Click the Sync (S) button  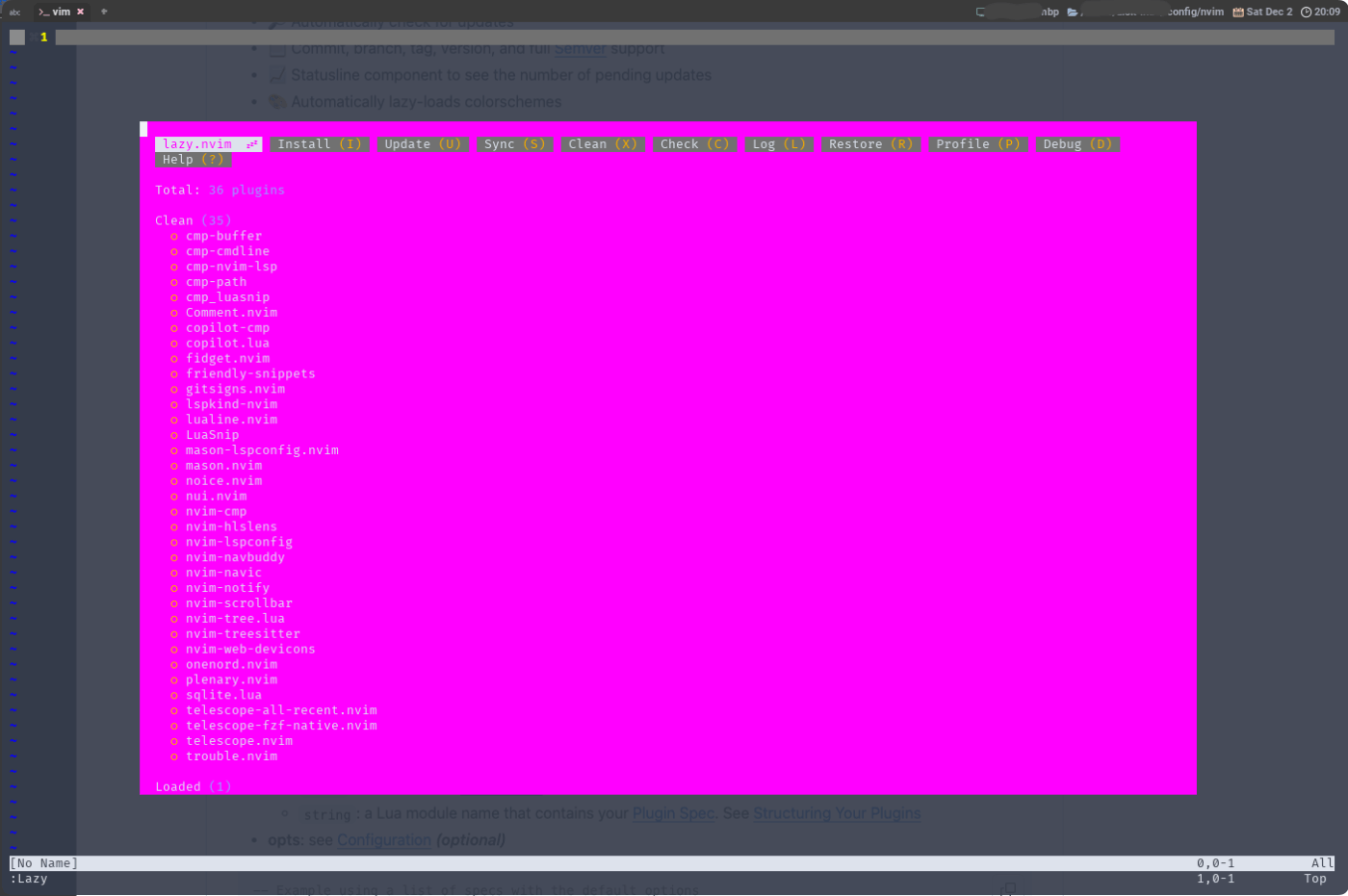click(514, 144)
